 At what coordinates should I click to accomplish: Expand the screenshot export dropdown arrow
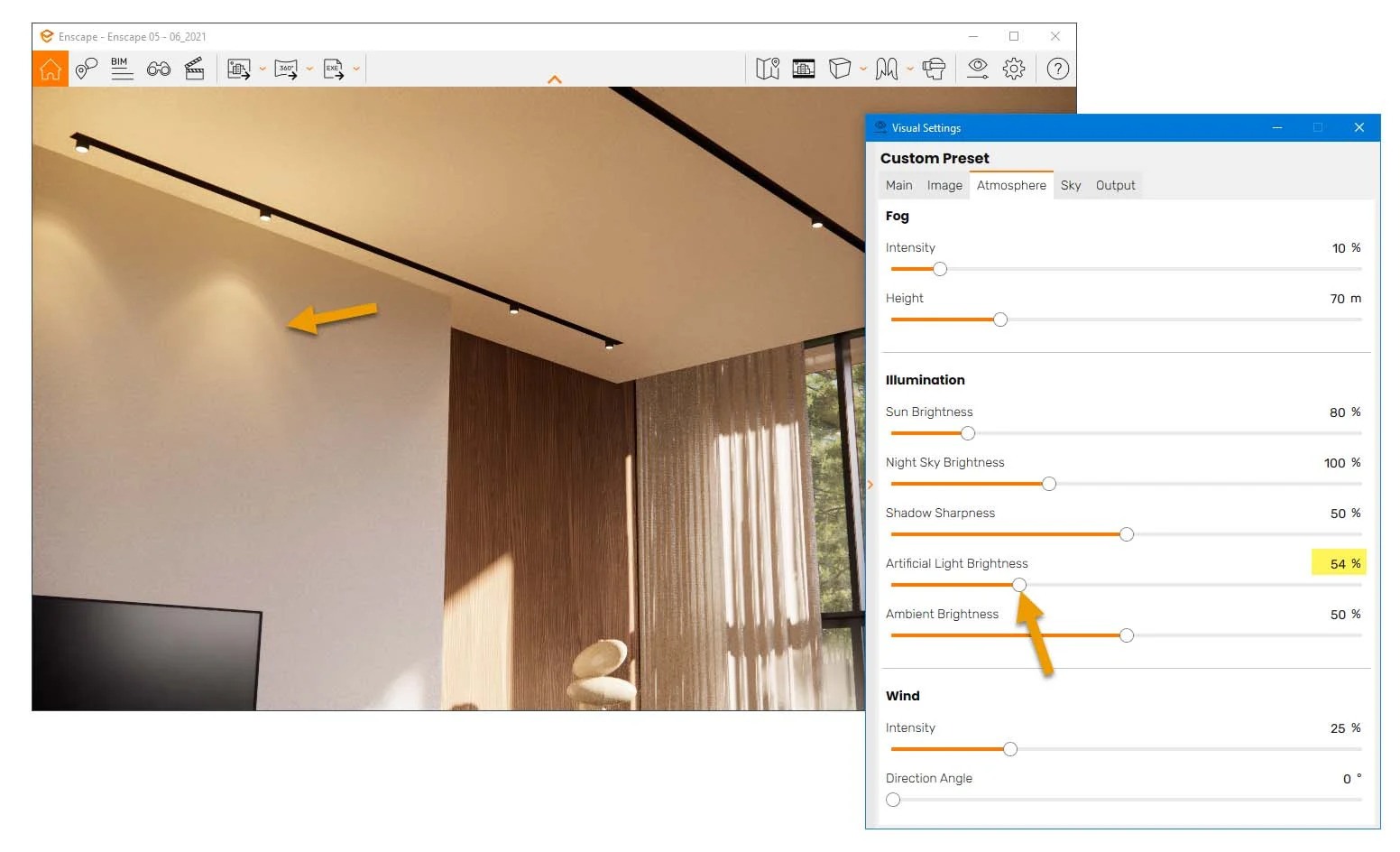(x=262, y=69)
